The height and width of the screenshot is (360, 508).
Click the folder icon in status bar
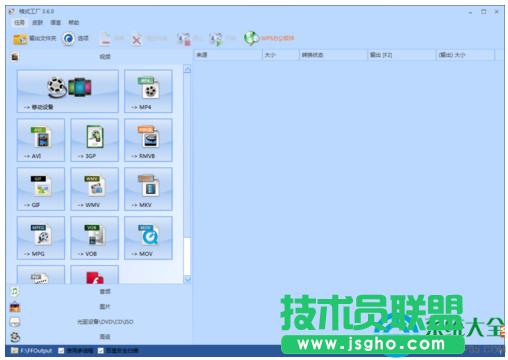pyautogui.click(x=15, y=350)
